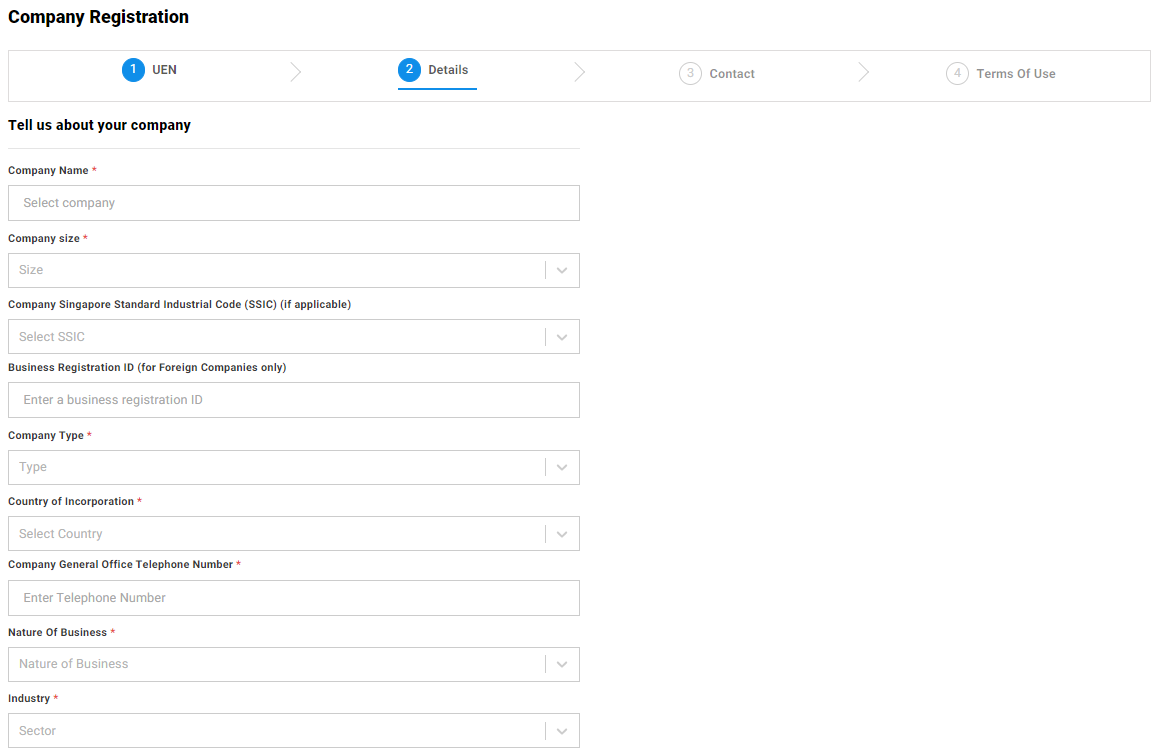The height and width of the screenshot is (754, 1162).
Task: Click the Business Registration ID input field
Action: [293, 400]
